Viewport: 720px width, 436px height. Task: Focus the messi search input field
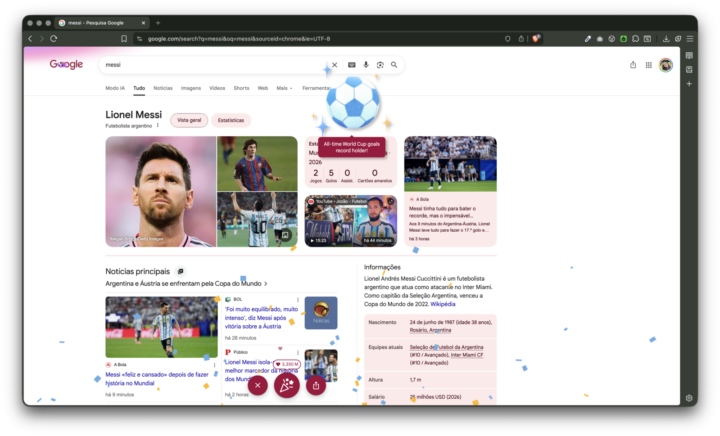click(214, 65)
